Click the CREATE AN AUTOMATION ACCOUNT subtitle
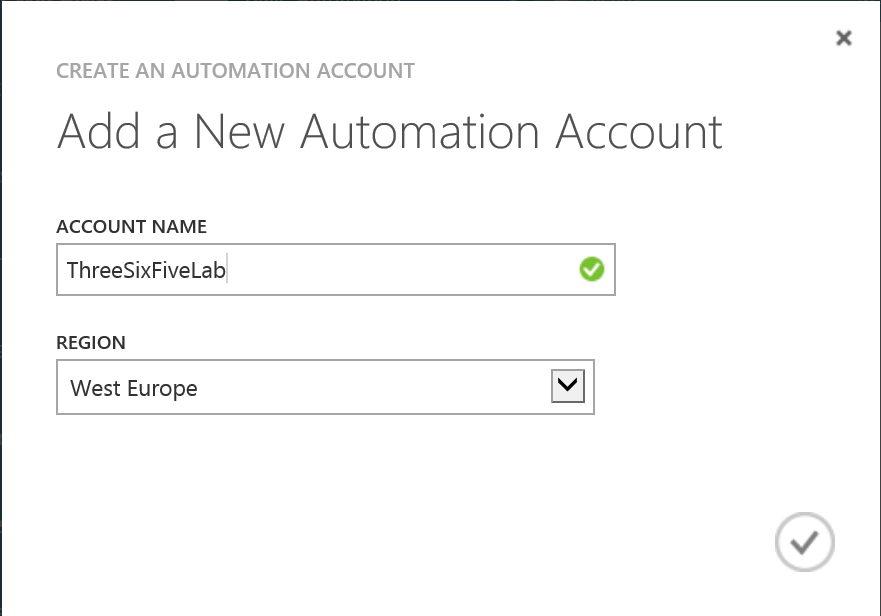The image size is (881, 616). [x=235, y=71]
